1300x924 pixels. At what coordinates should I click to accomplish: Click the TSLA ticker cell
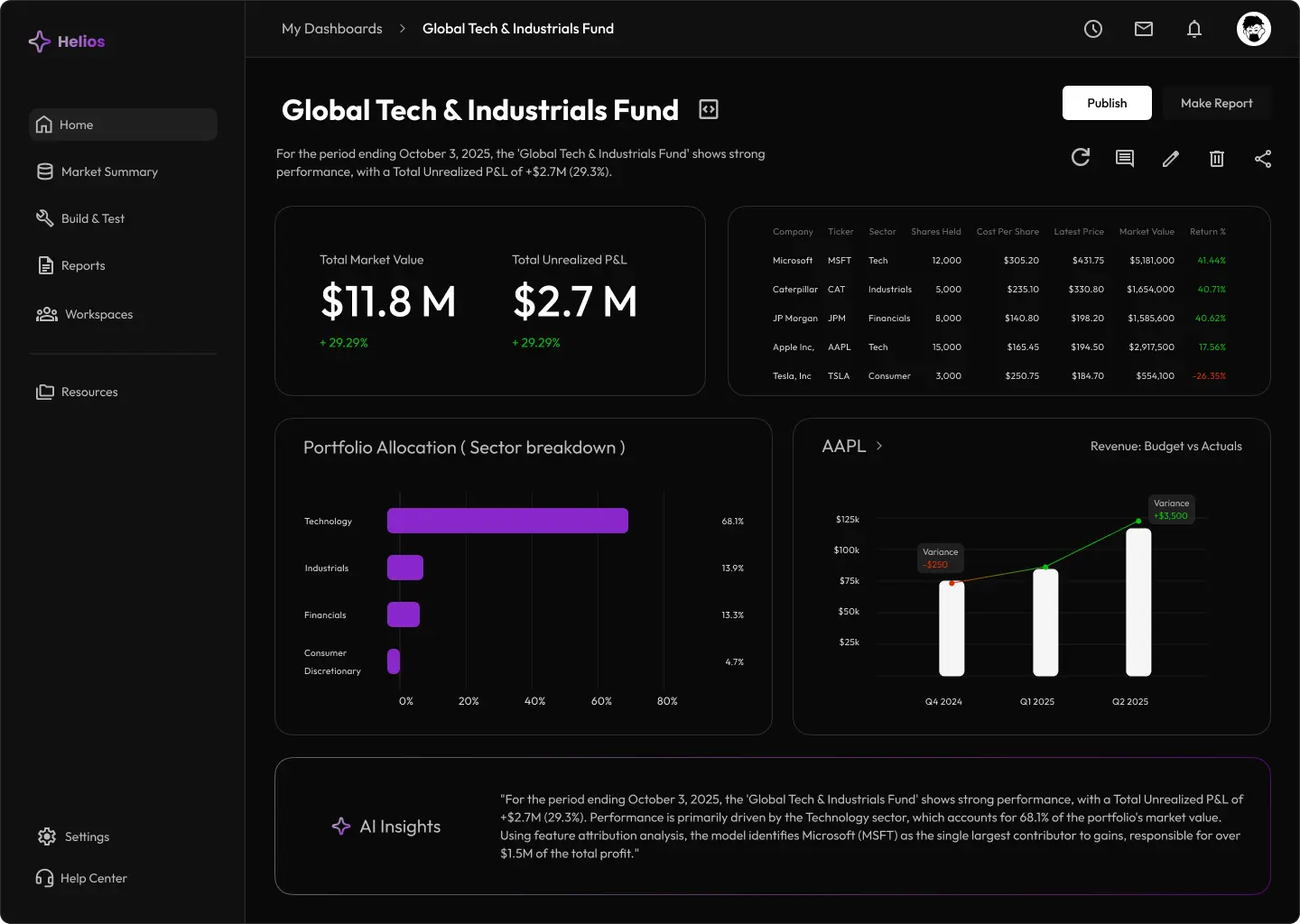tap(839, 376)
